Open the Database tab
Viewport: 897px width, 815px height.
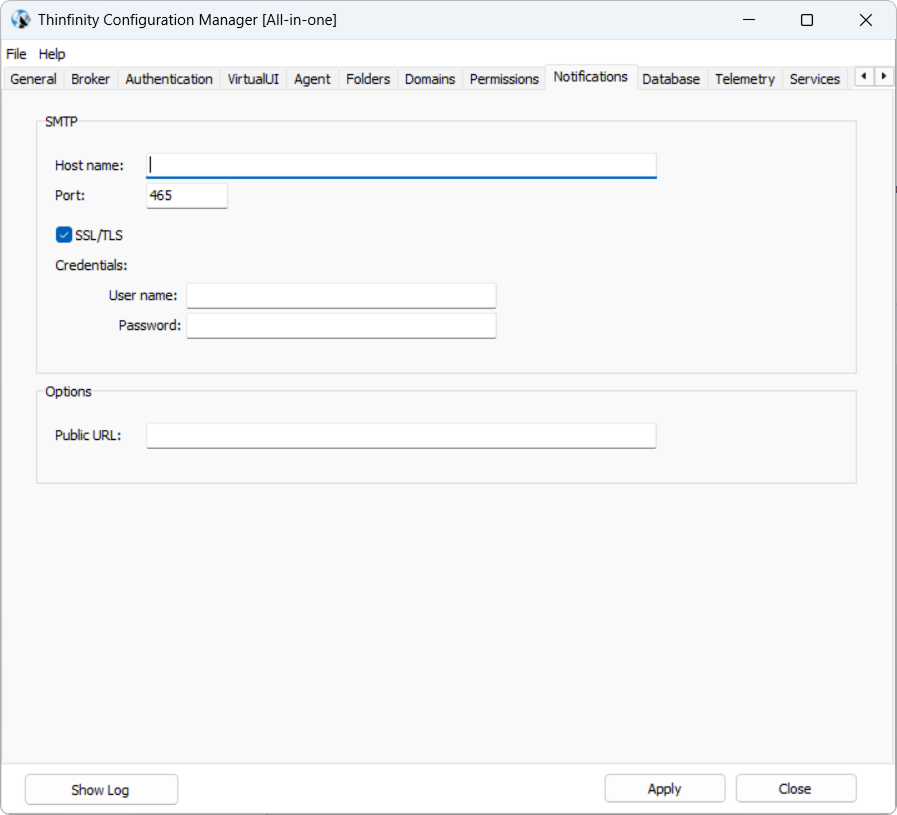click(670, 79)
